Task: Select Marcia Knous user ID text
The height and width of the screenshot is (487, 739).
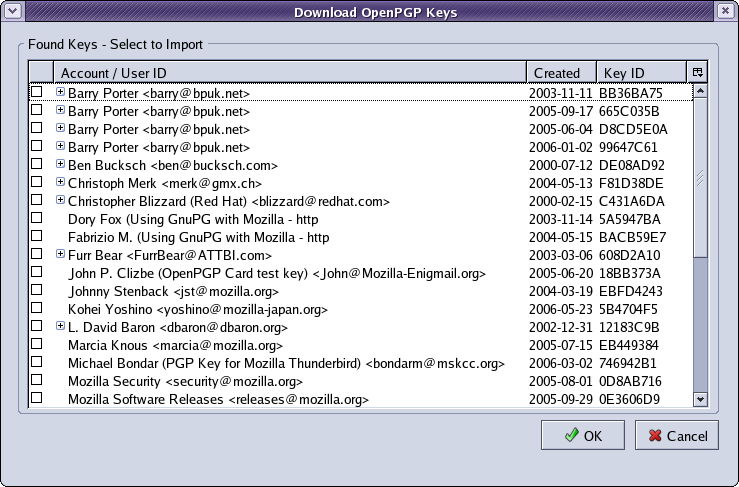Action: click(175, 346)
